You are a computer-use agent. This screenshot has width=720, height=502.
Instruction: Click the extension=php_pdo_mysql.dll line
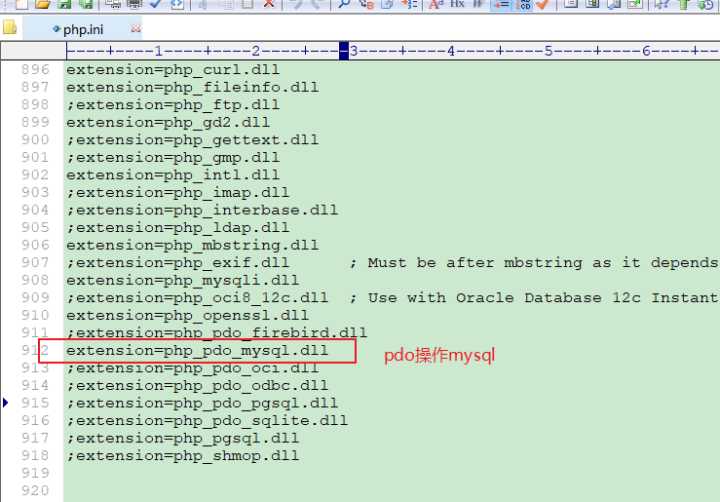[x=197, y=350]
